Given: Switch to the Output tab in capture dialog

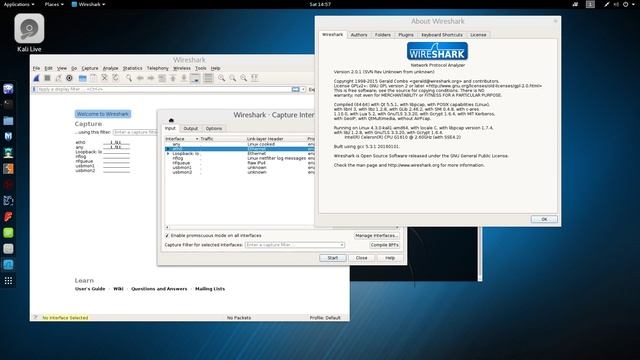Looking at the screenshot, I should point(190,128).
